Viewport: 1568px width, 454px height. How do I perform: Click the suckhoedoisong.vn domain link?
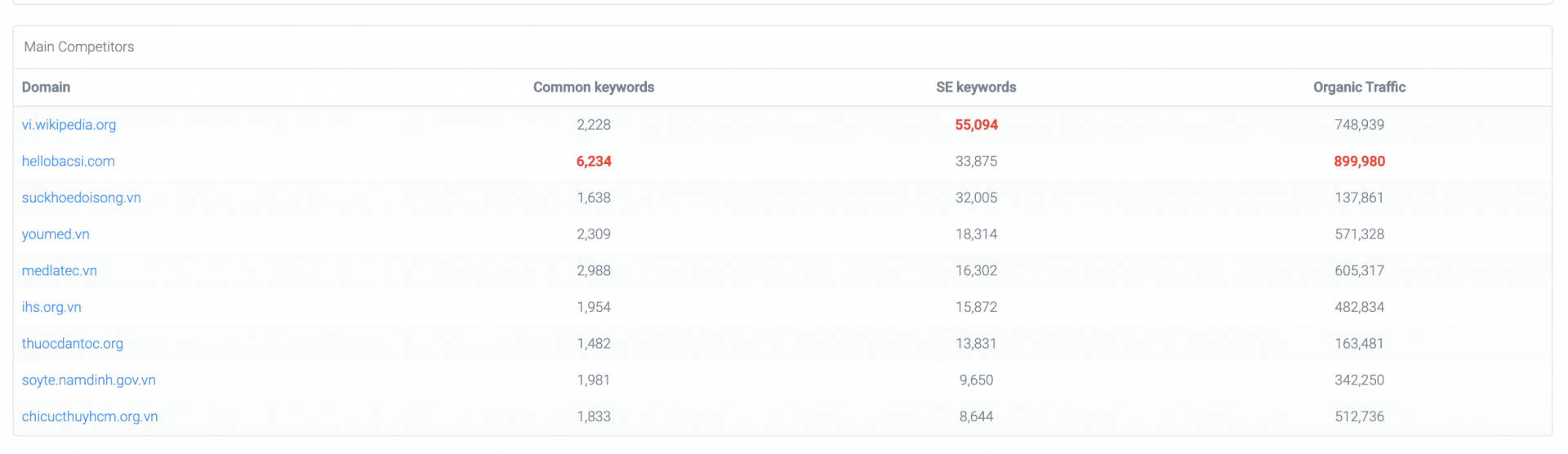coord(81,198)
